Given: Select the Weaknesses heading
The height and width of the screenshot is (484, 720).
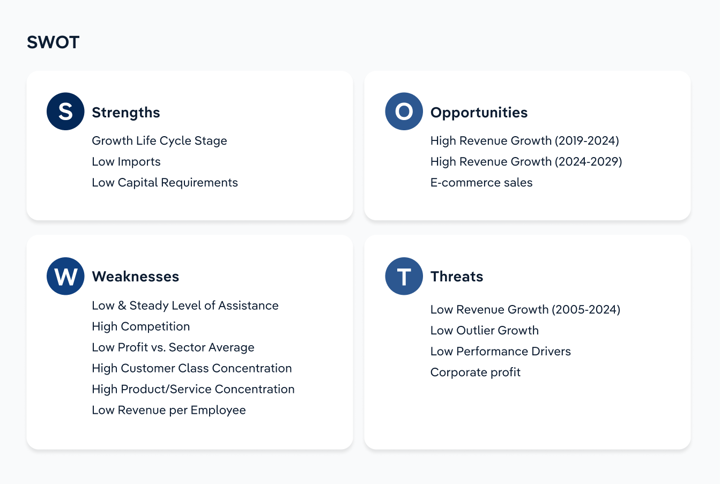Looking at the screenshot, I should click(x=135, y=276).
